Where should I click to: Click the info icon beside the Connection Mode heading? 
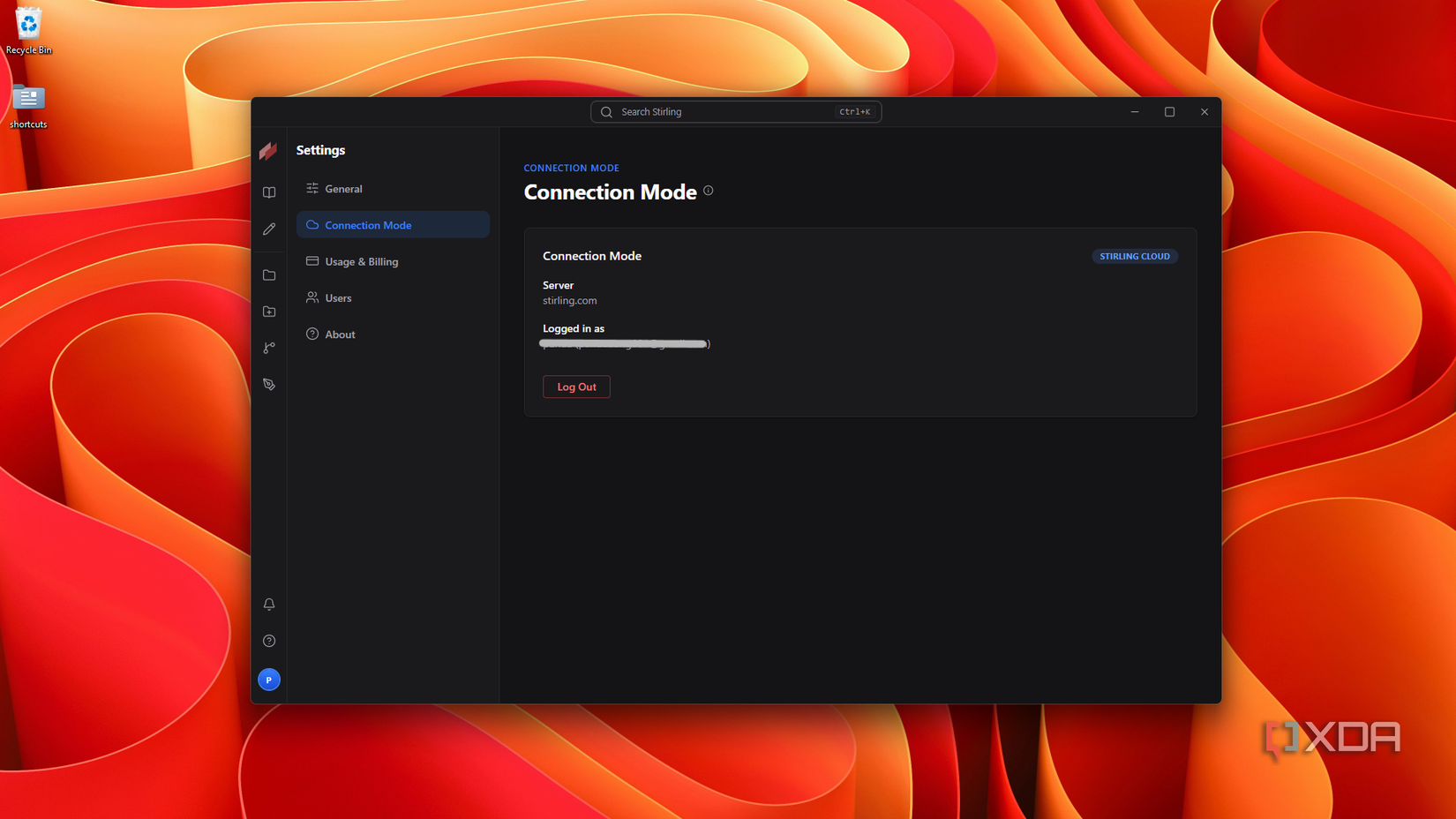click(709, 191)
